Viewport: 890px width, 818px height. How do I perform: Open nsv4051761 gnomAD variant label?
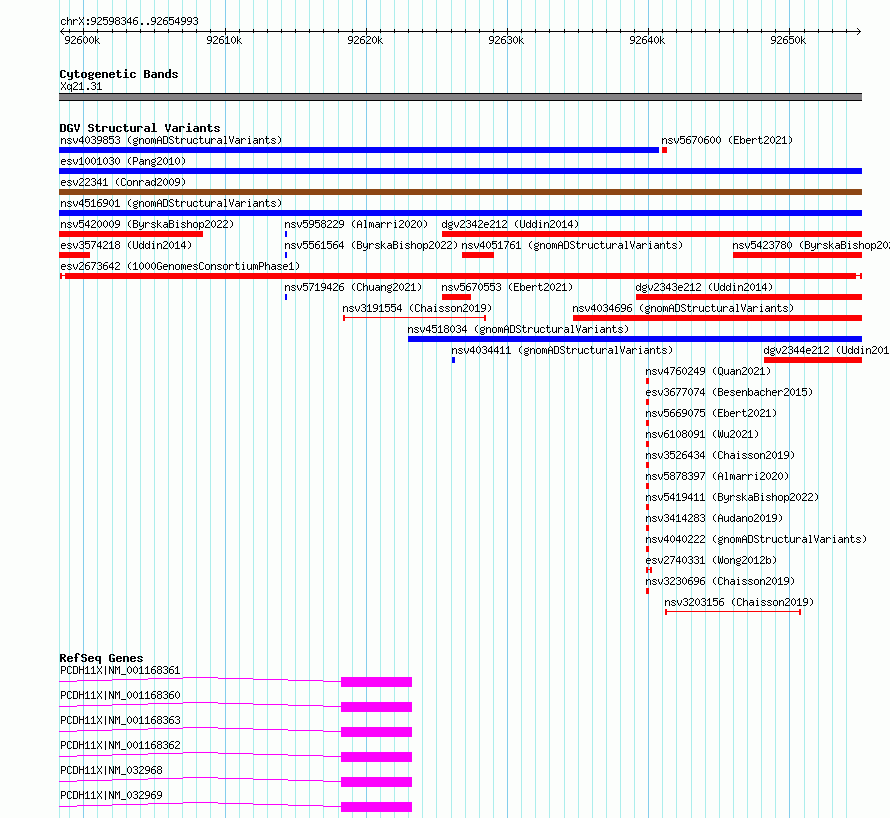pos(572,245)
